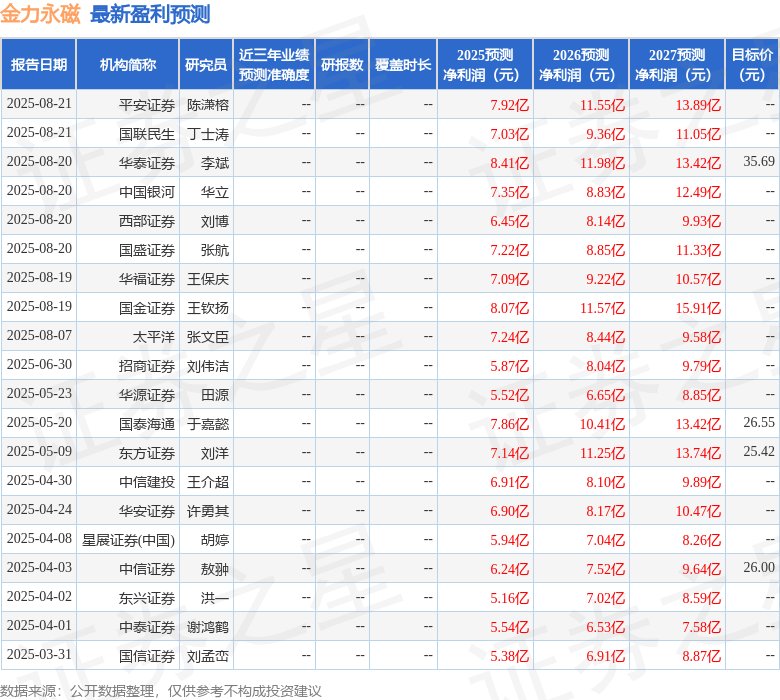Select researcher 丁士涛
The width and height of the screenshot is (780, 700).
click(208, 134)
